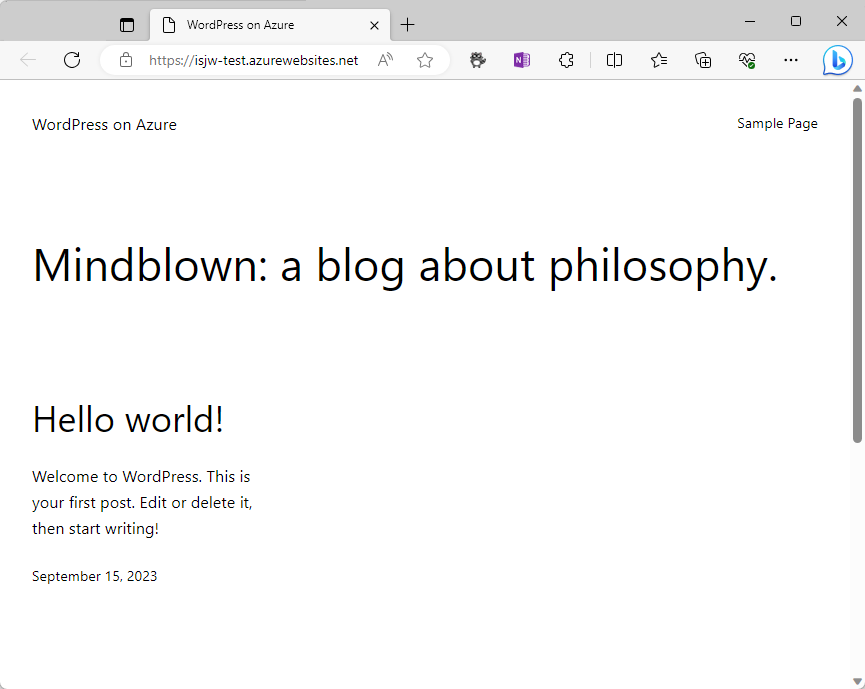The image size is (865, 689).
Task: Open the Collections icon
Action: pos(703,60)
